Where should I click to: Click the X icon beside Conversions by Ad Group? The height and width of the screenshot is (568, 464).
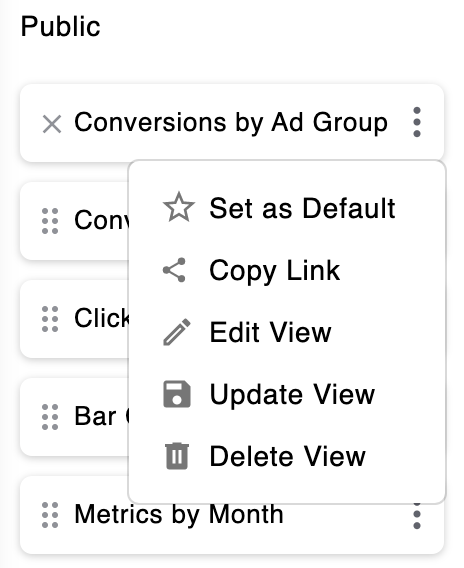tap(51, 124)
